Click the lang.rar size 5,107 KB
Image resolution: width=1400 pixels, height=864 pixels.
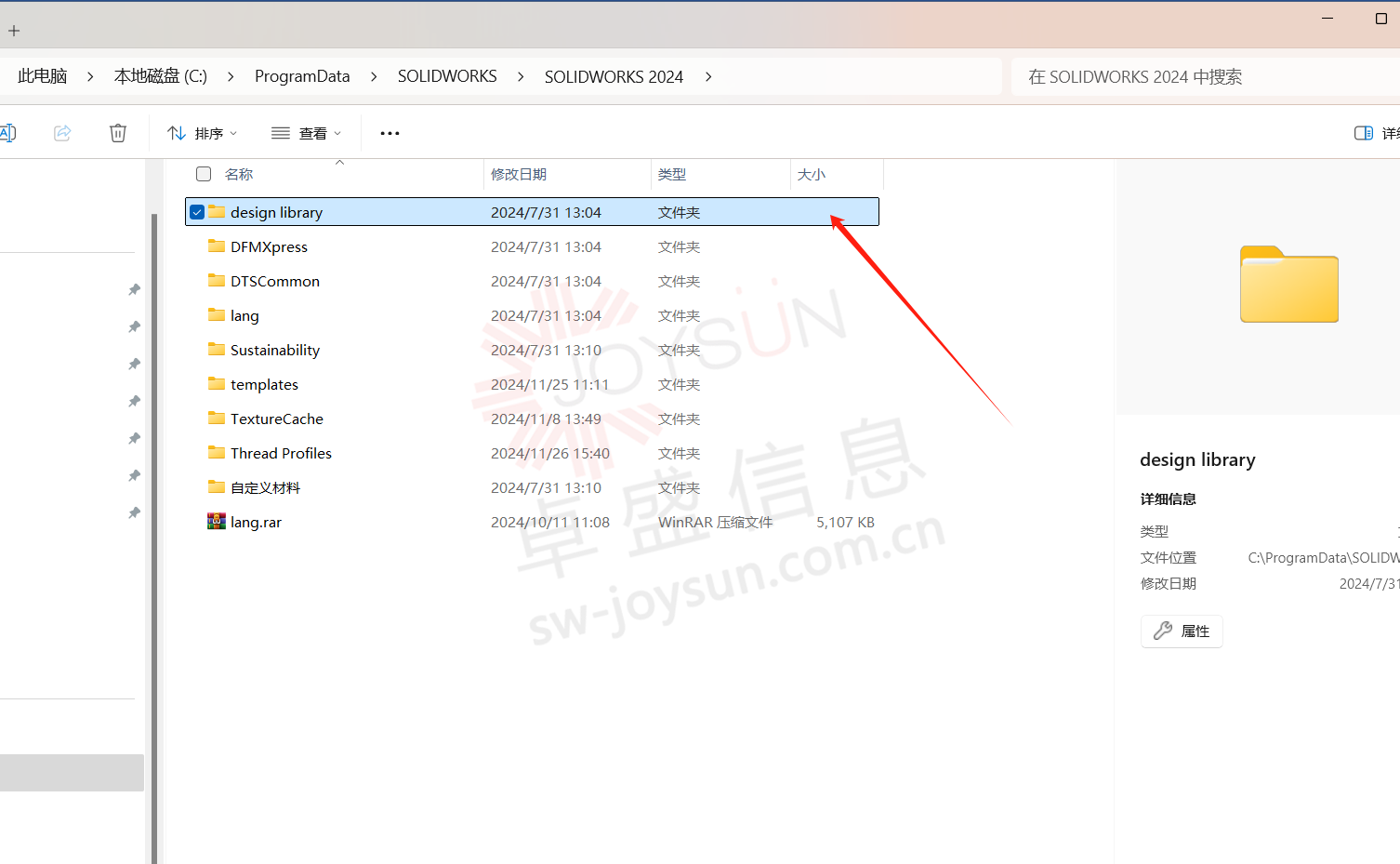(x=845, y=523)
